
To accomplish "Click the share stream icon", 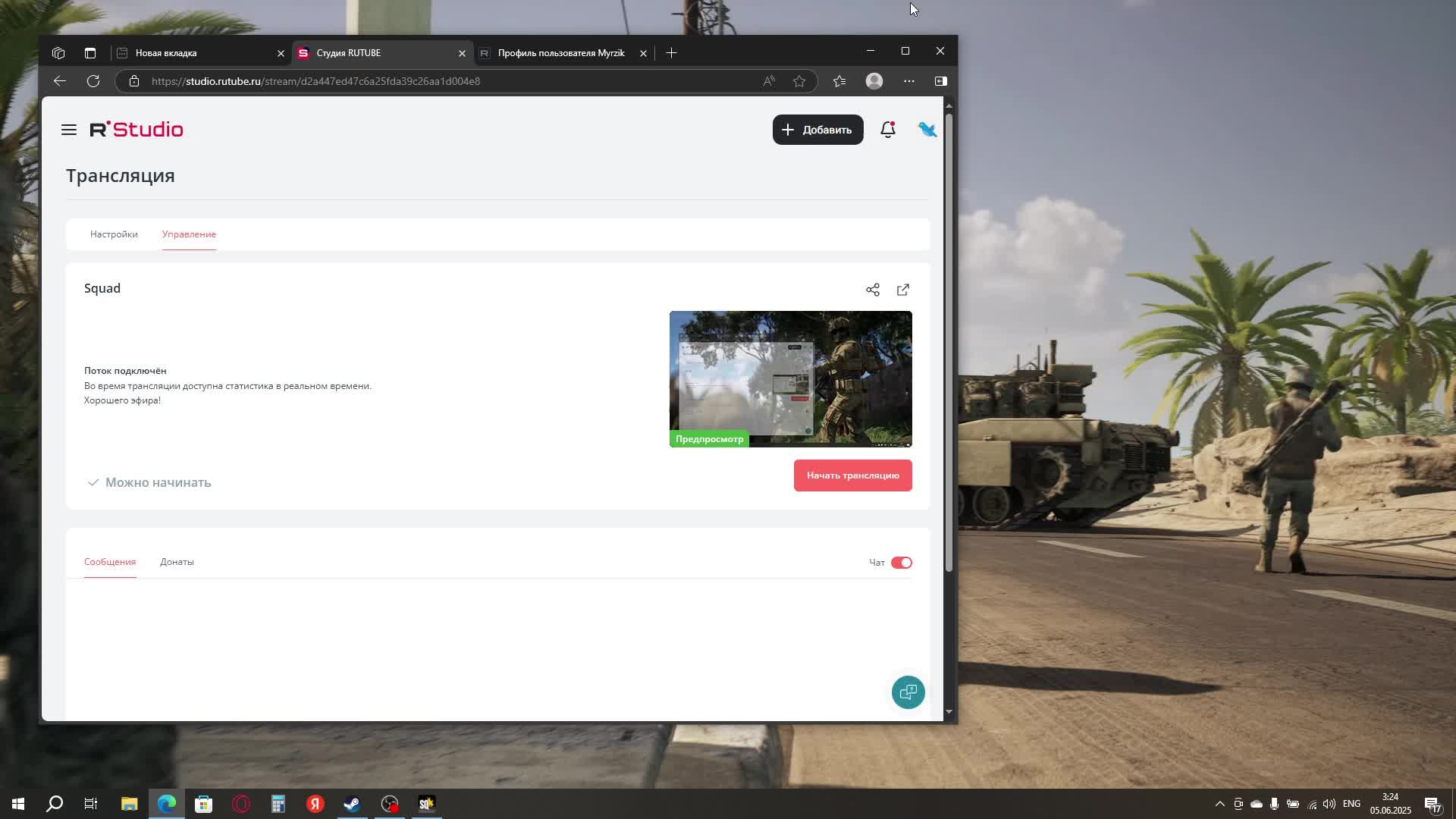I will (873, 290).
